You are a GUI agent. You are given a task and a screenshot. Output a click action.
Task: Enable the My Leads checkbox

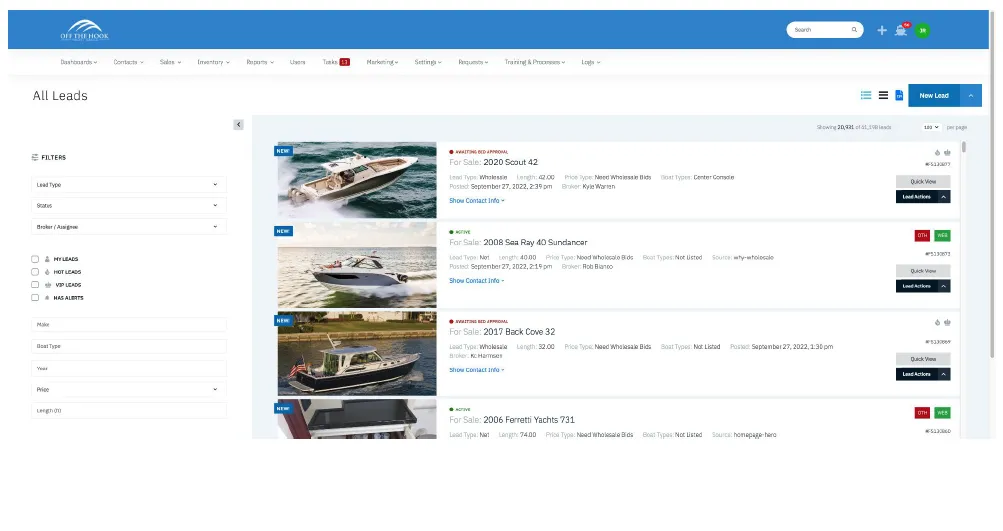pyautogui.click(x=35, y=259)
